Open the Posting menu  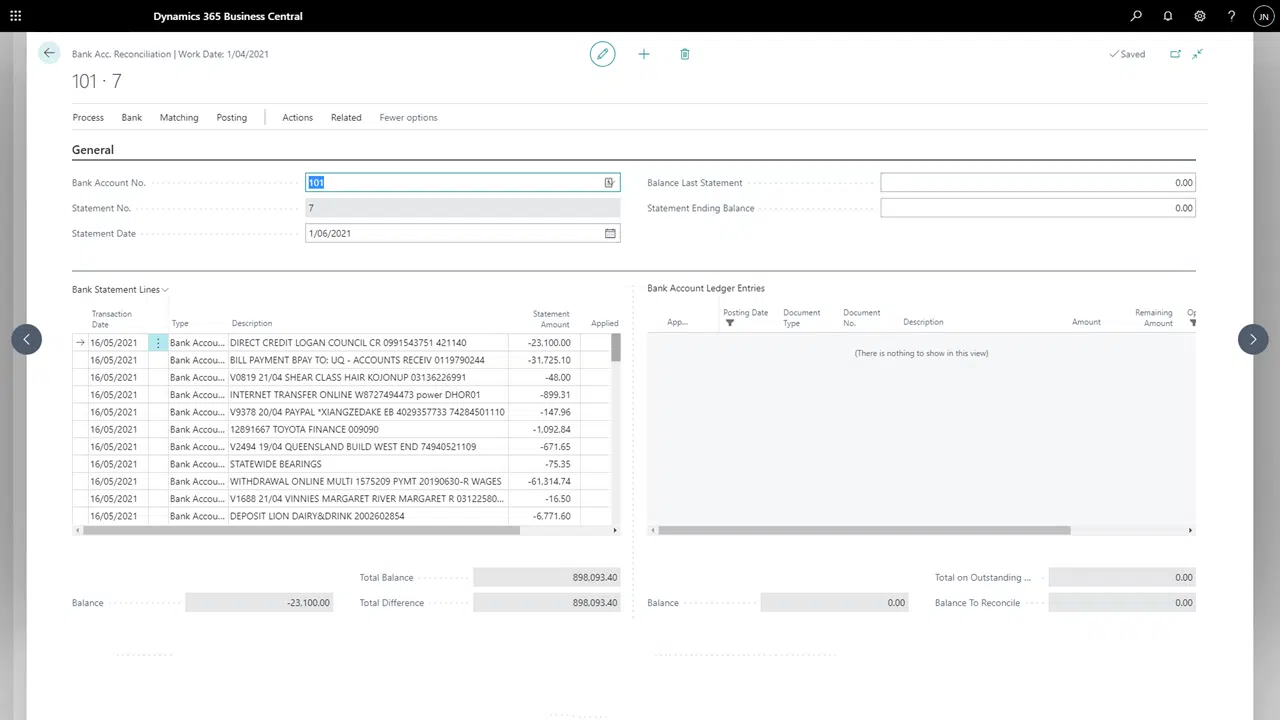tap(231, 117)
